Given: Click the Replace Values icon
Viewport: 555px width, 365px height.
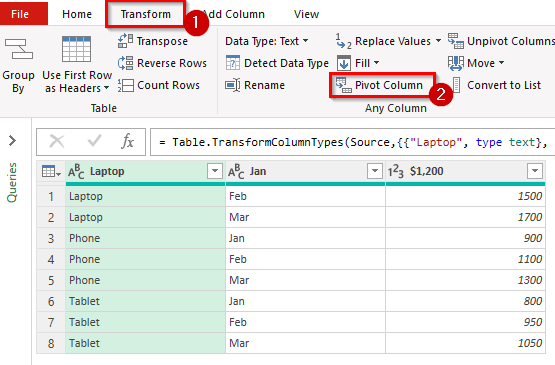Looking at the screenshot, I should (343, 41).
